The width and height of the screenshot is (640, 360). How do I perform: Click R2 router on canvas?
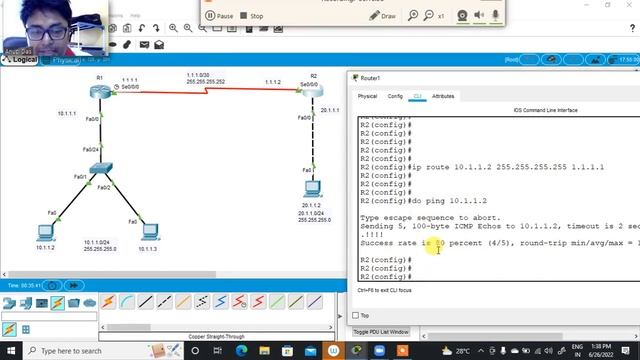tap(313, 91)
